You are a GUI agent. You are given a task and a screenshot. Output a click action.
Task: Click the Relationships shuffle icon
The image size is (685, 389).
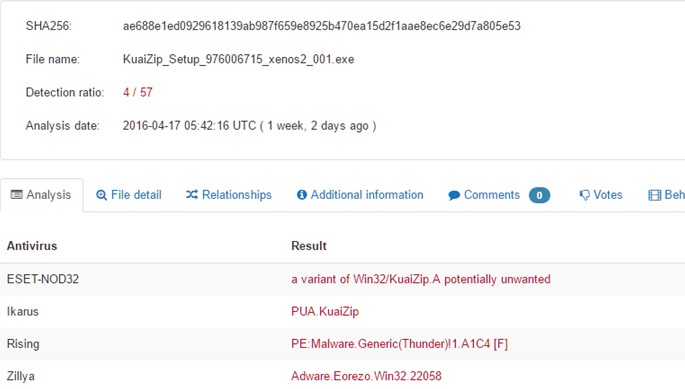(192, 194)
